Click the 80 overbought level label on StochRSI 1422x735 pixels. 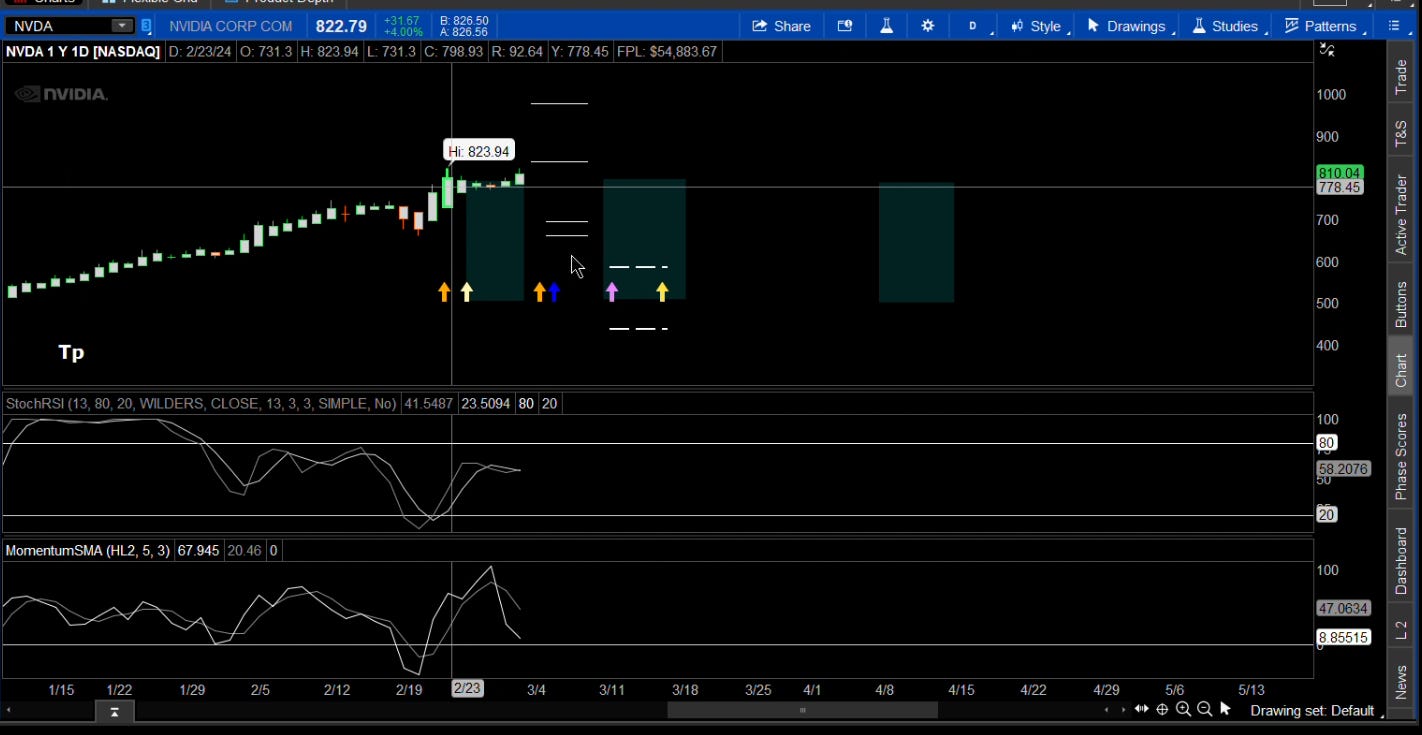point(1327,443)
